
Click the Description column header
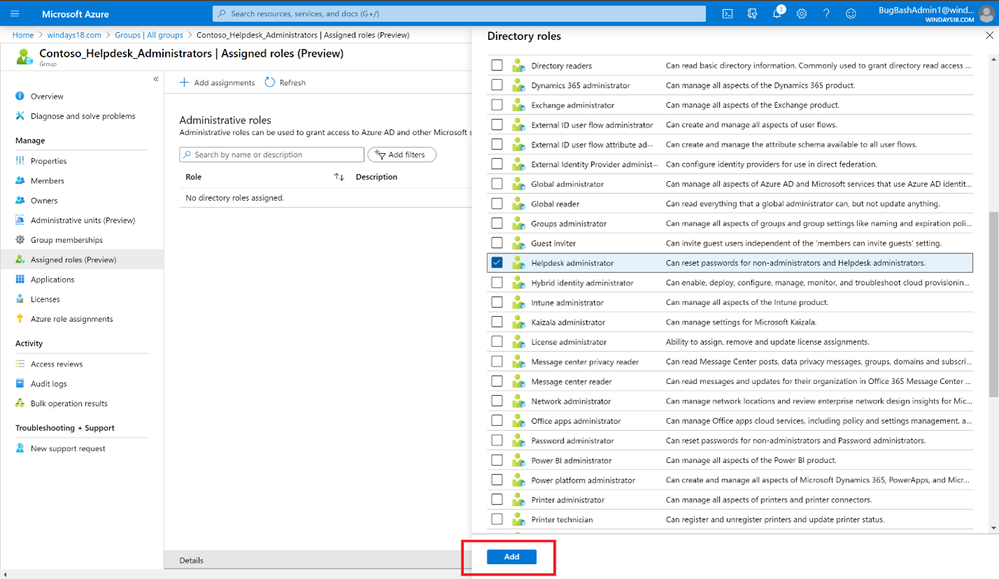click(377, 177)
